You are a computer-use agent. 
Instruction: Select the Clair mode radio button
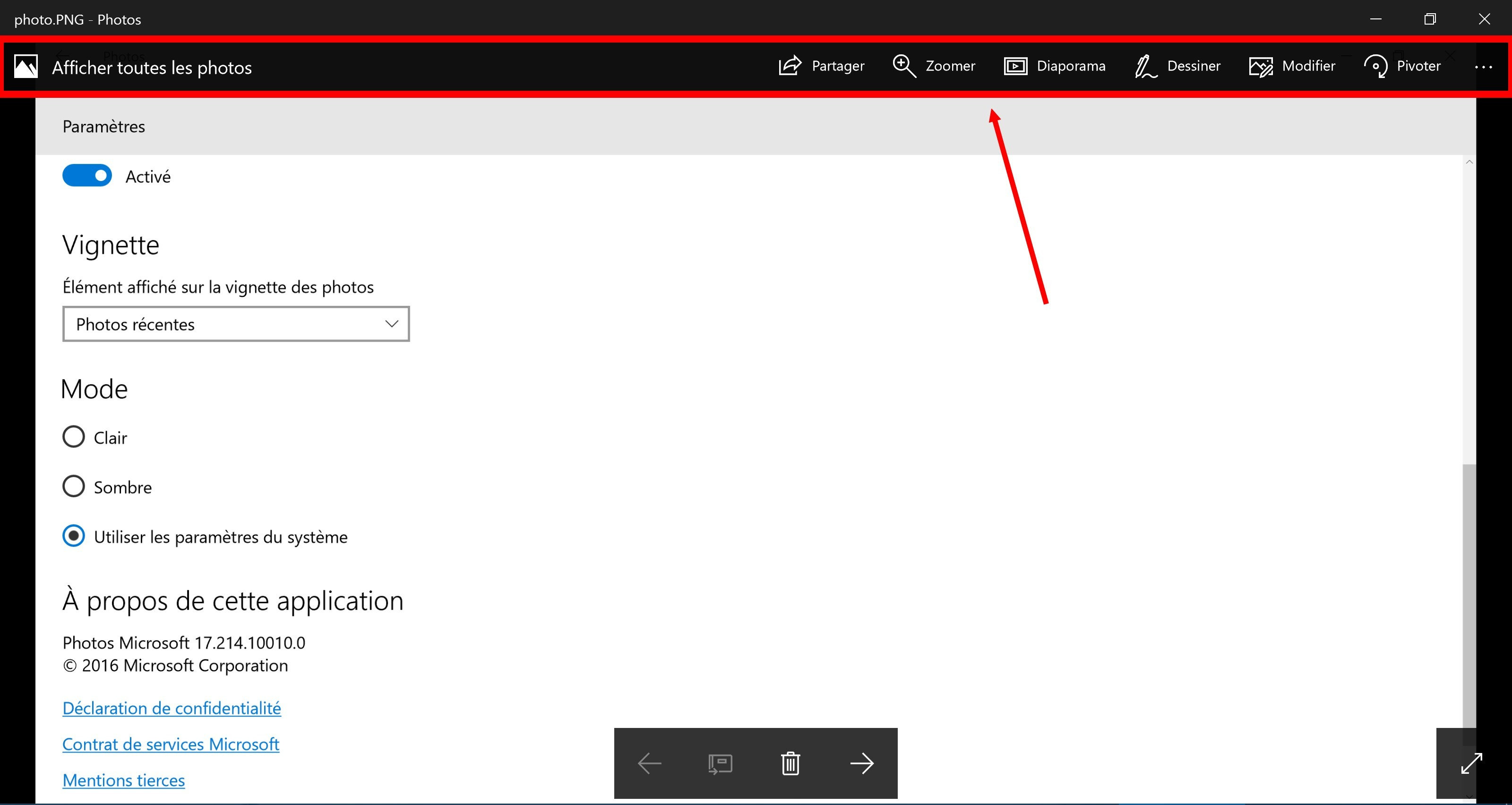click(x=73, y=437)
